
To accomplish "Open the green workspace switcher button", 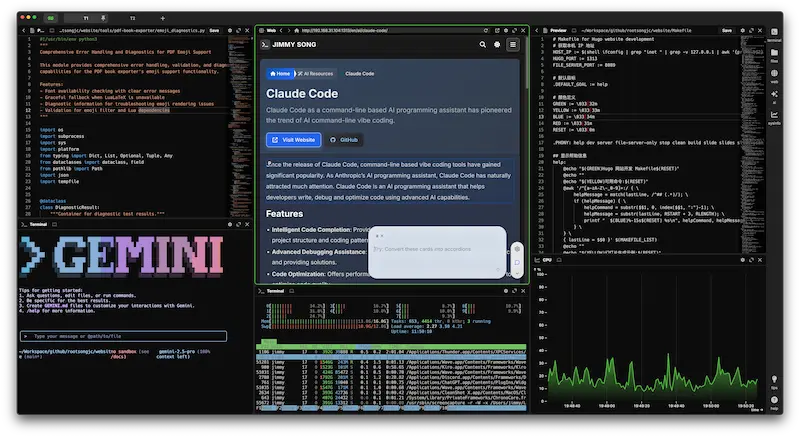I will 51,18.
